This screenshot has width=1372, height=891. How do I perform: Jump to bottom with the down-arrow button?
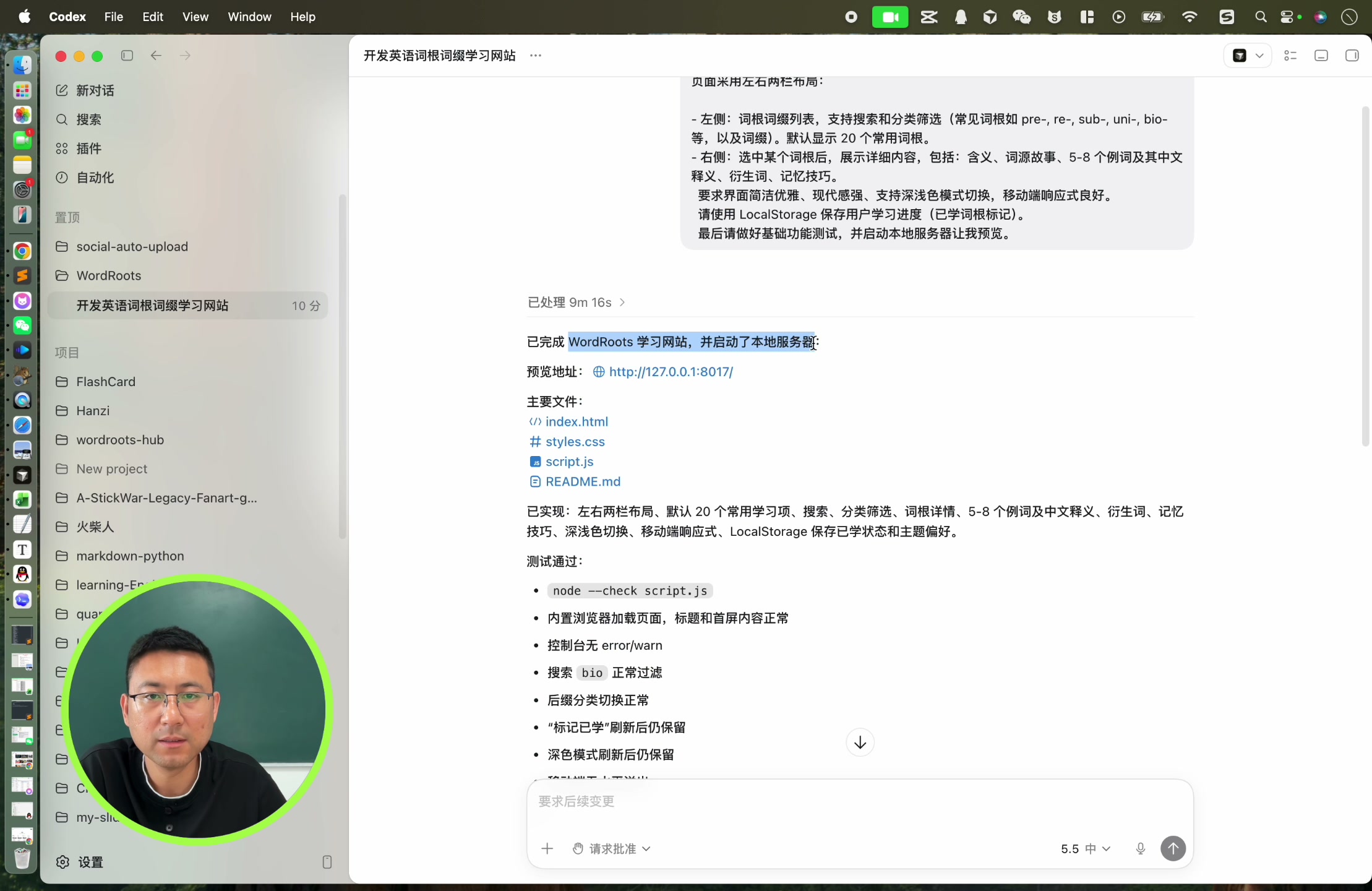tap(860, 742)
